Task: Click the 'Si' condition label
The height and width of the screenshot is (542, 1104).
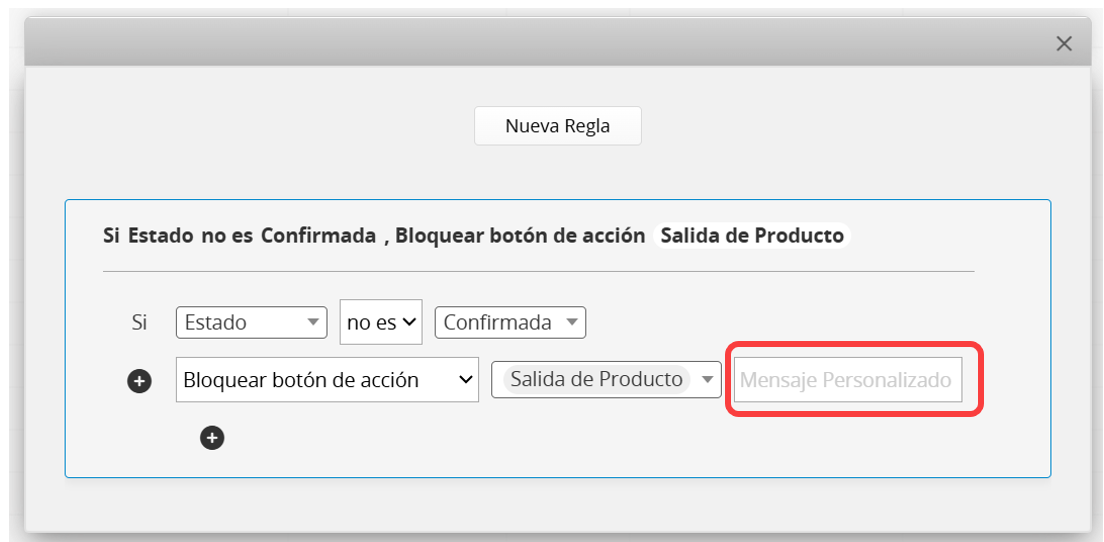Action: pos(140,323)
